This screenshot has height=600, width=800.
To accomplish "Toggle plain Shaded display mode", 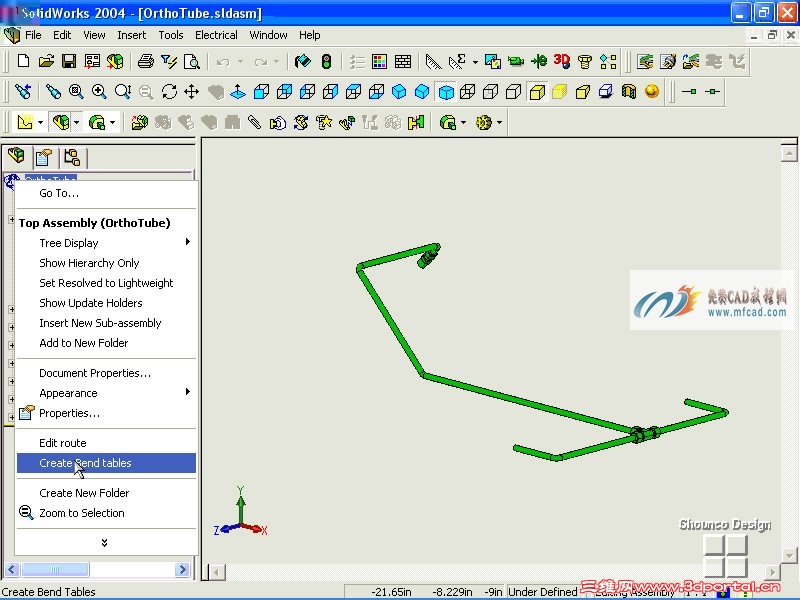I will (x=560, y=92).
